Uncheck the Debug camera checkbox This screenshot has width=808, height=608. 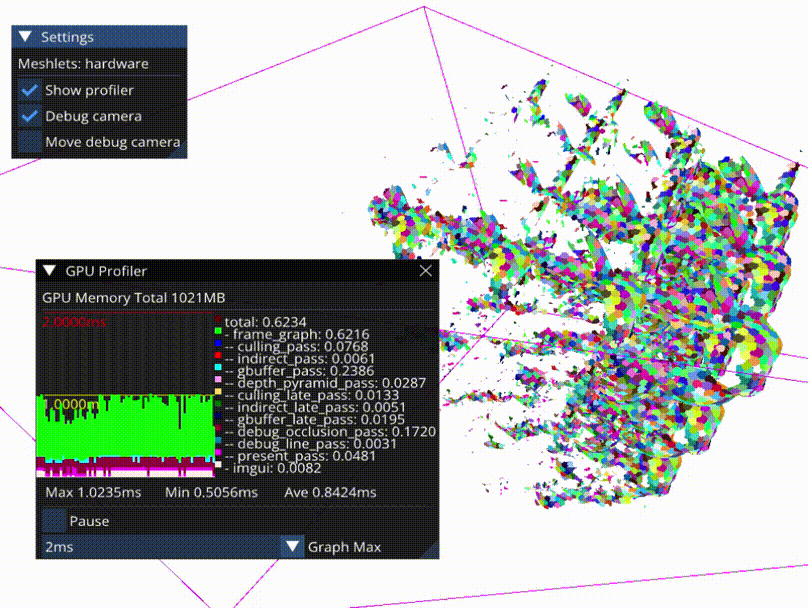[30, 116]
